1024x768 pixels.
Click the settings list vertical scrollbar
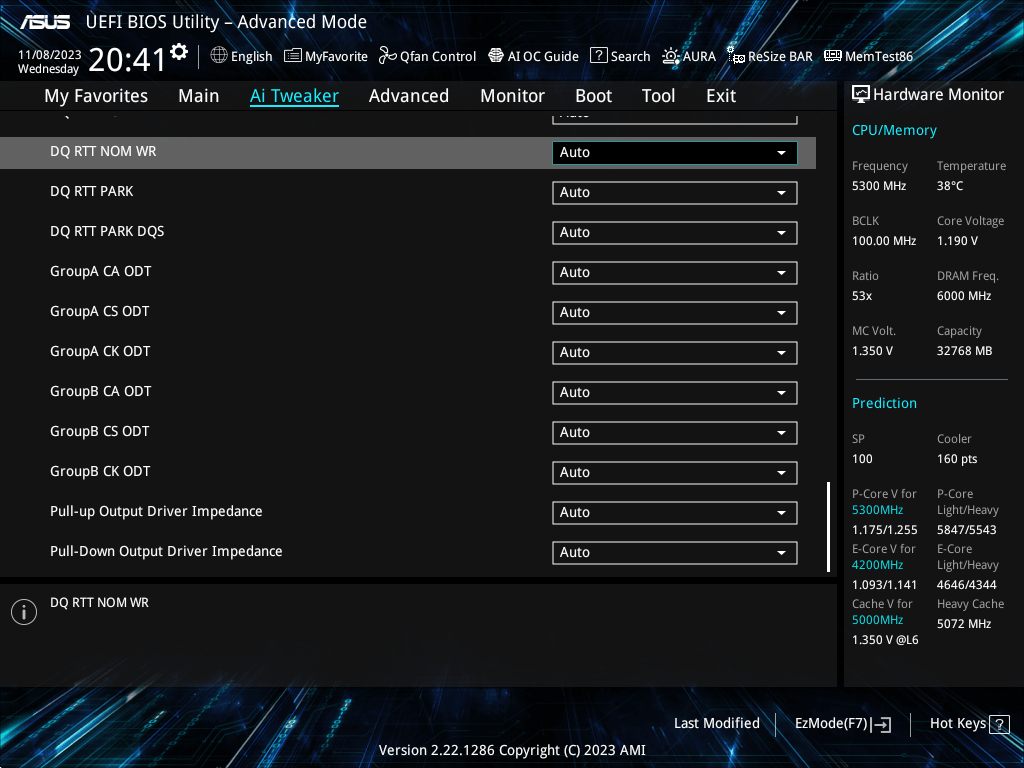[x=828, y=527]
